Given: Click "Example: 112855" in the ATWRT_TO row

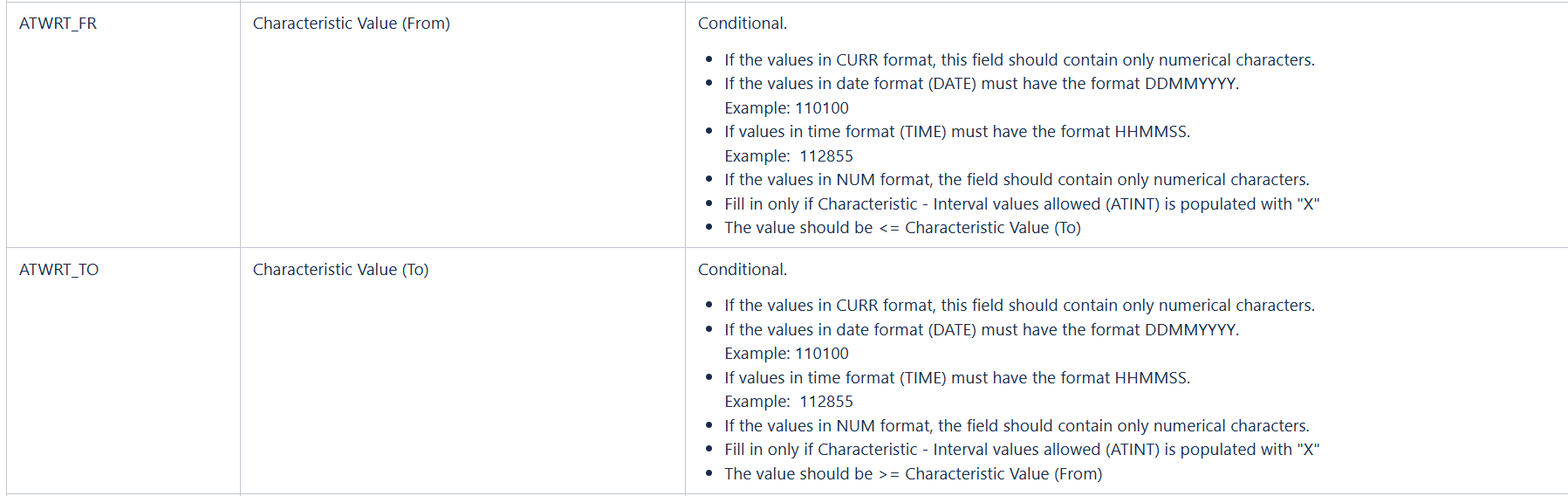Looking at the screenshot, I should 789,402.
